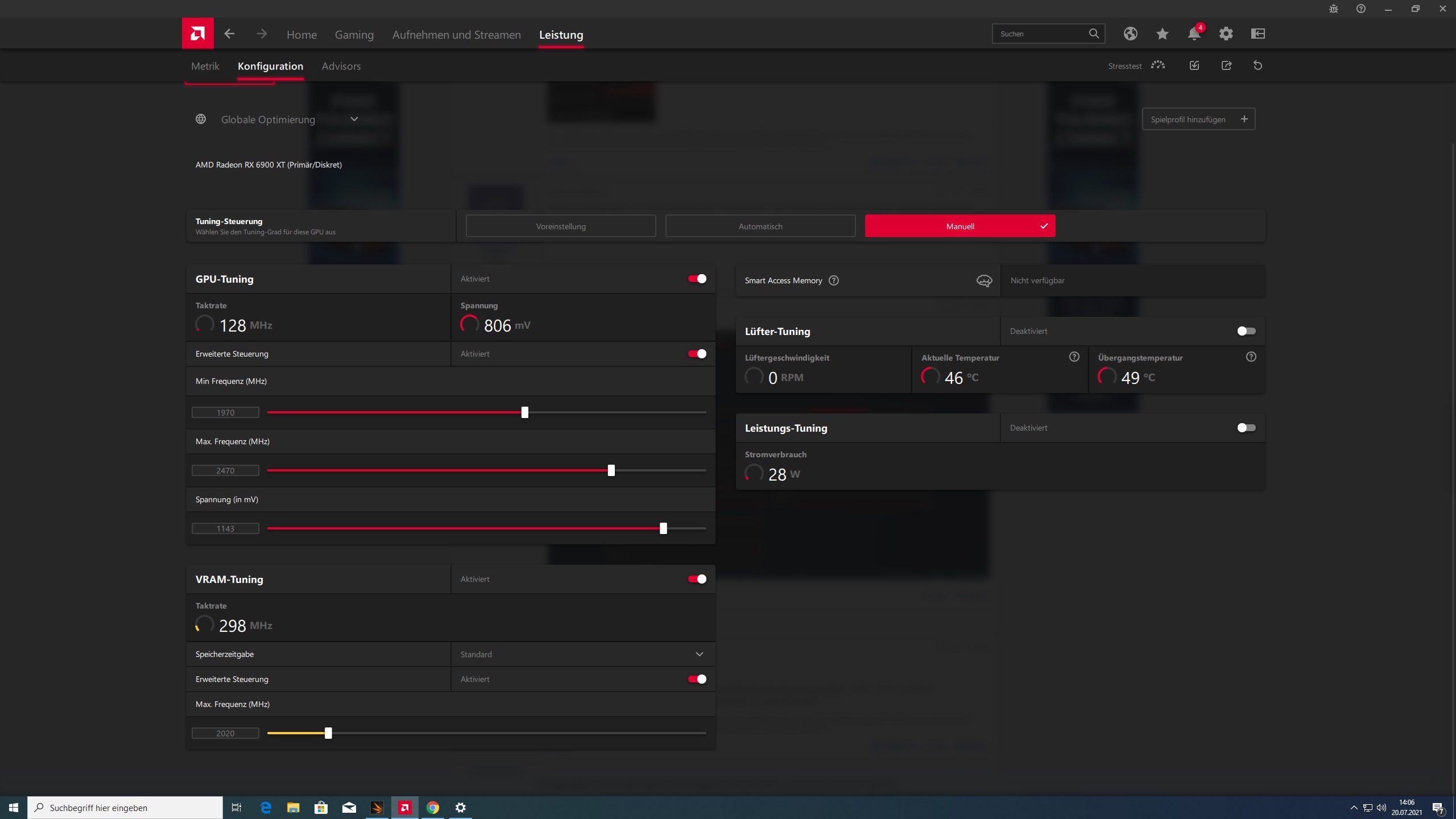Toggle the sidebar panel layout icon
1456x819 pixels.
[x=1258, y=34]
